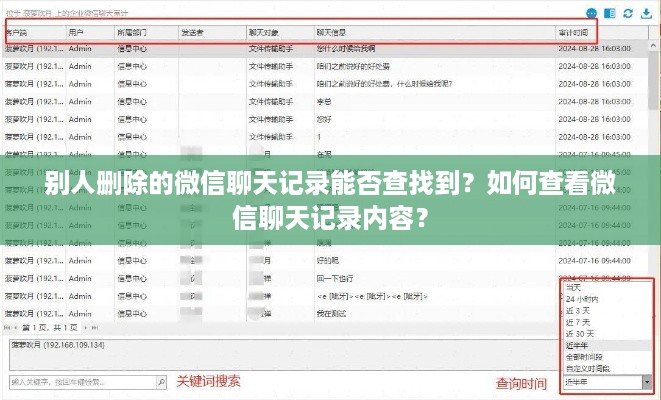Click Admin in the 您好 row
Viewport: 661px width, 400px height.
point(80,119)
